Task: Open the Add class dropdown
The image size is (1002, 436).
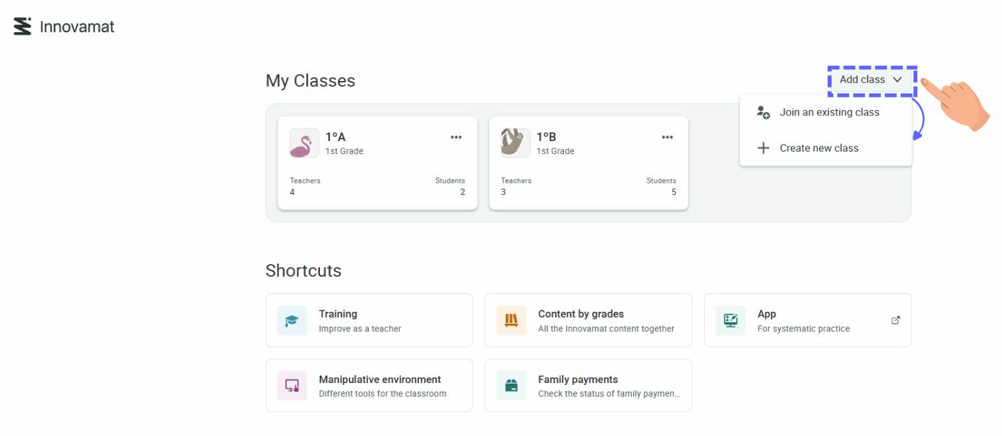Action: tap(871, 80)
